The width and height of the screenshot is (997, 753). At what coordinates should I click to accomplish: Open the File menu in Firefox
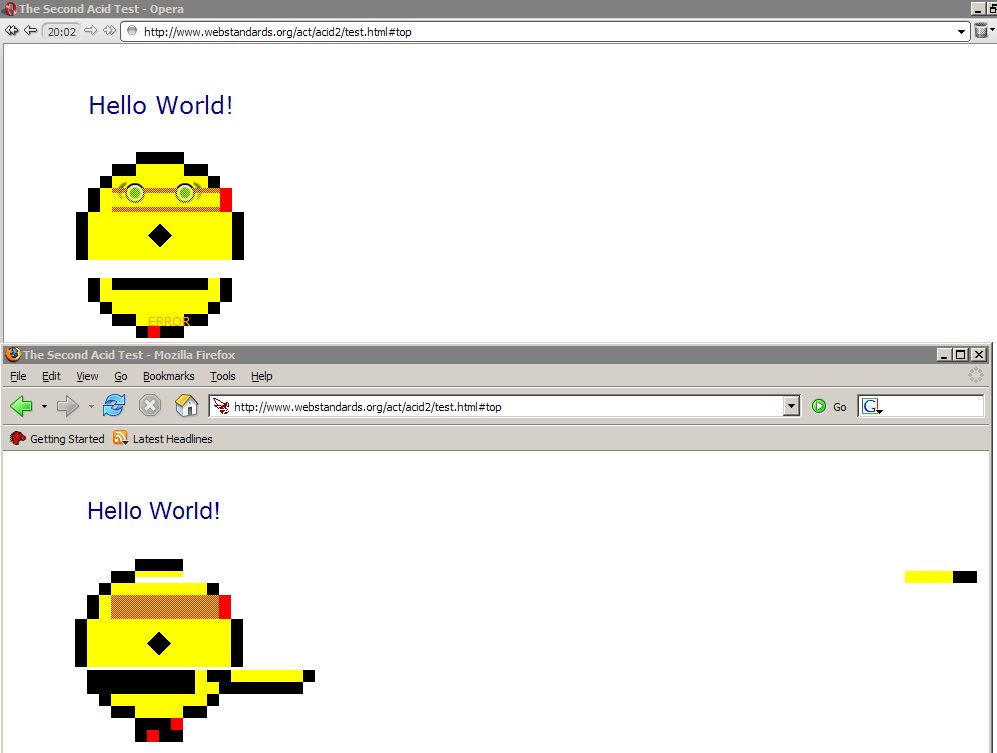18,376
